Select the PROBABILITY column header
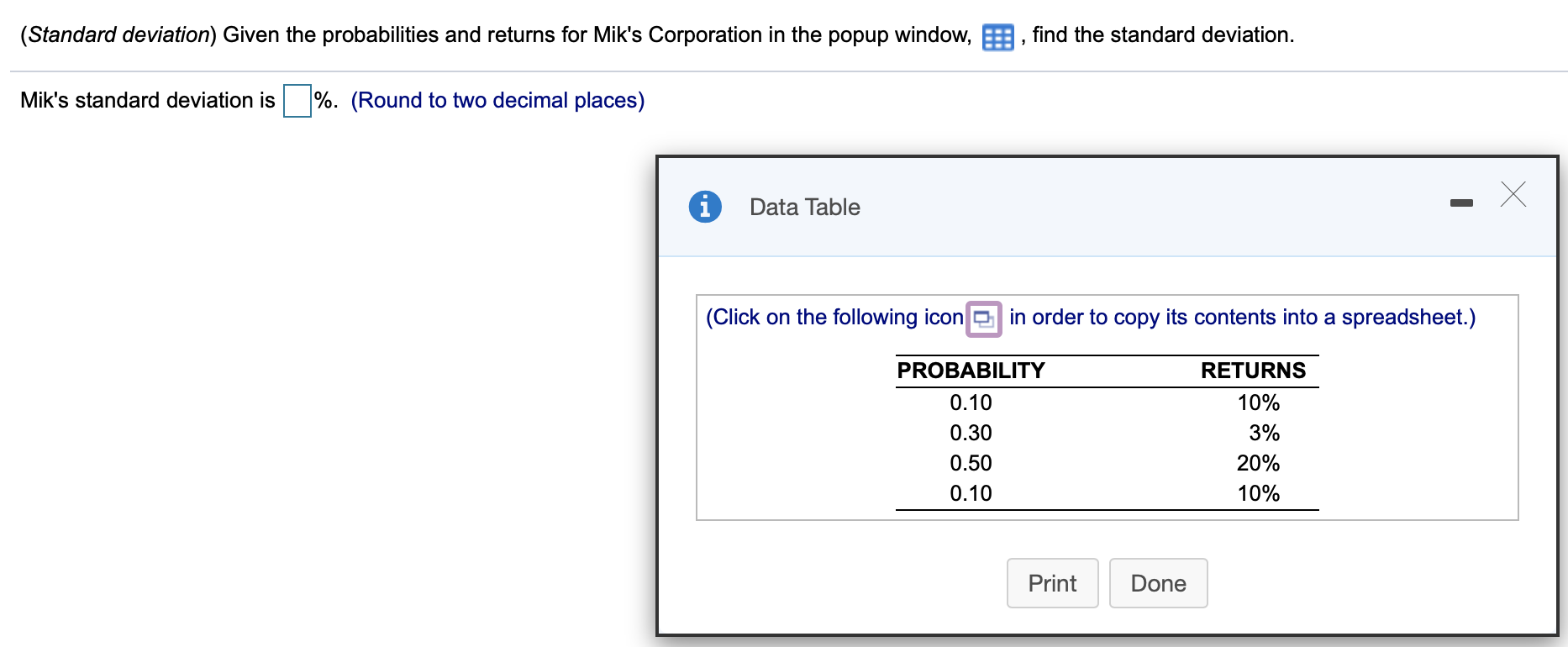The width and height of the screenshot is (1568, 647). (x=970, y=370)
